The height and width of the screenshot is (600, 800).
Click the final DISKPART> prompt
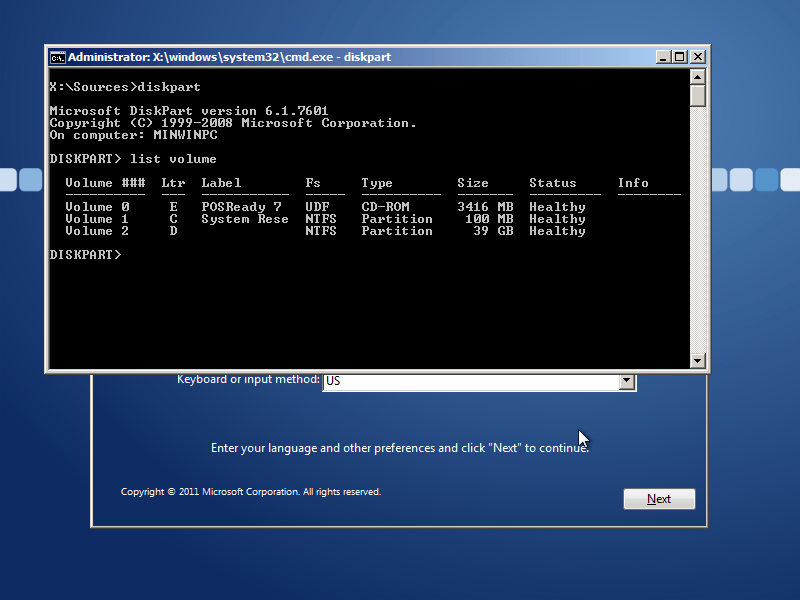click(x=86, y=255)
